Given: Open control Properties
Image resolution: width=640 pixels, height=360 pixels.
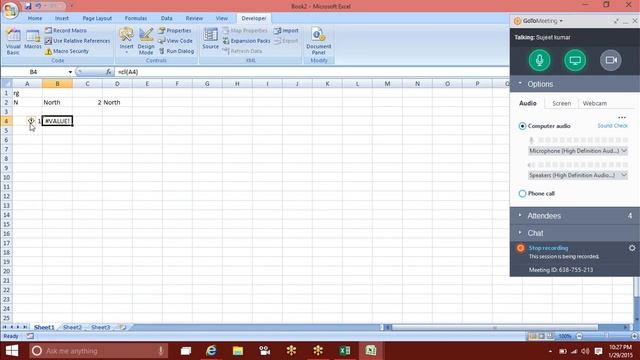Looking at the screenshot, I should click(x=175, y=31).
